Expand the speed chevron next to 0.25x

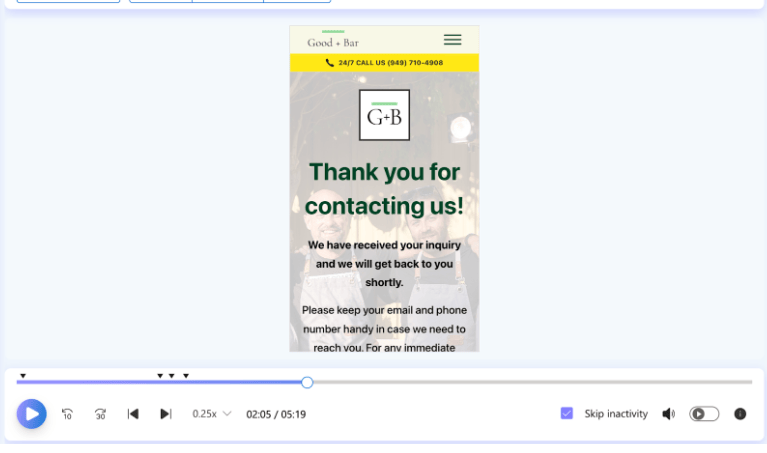click(227, 414)
